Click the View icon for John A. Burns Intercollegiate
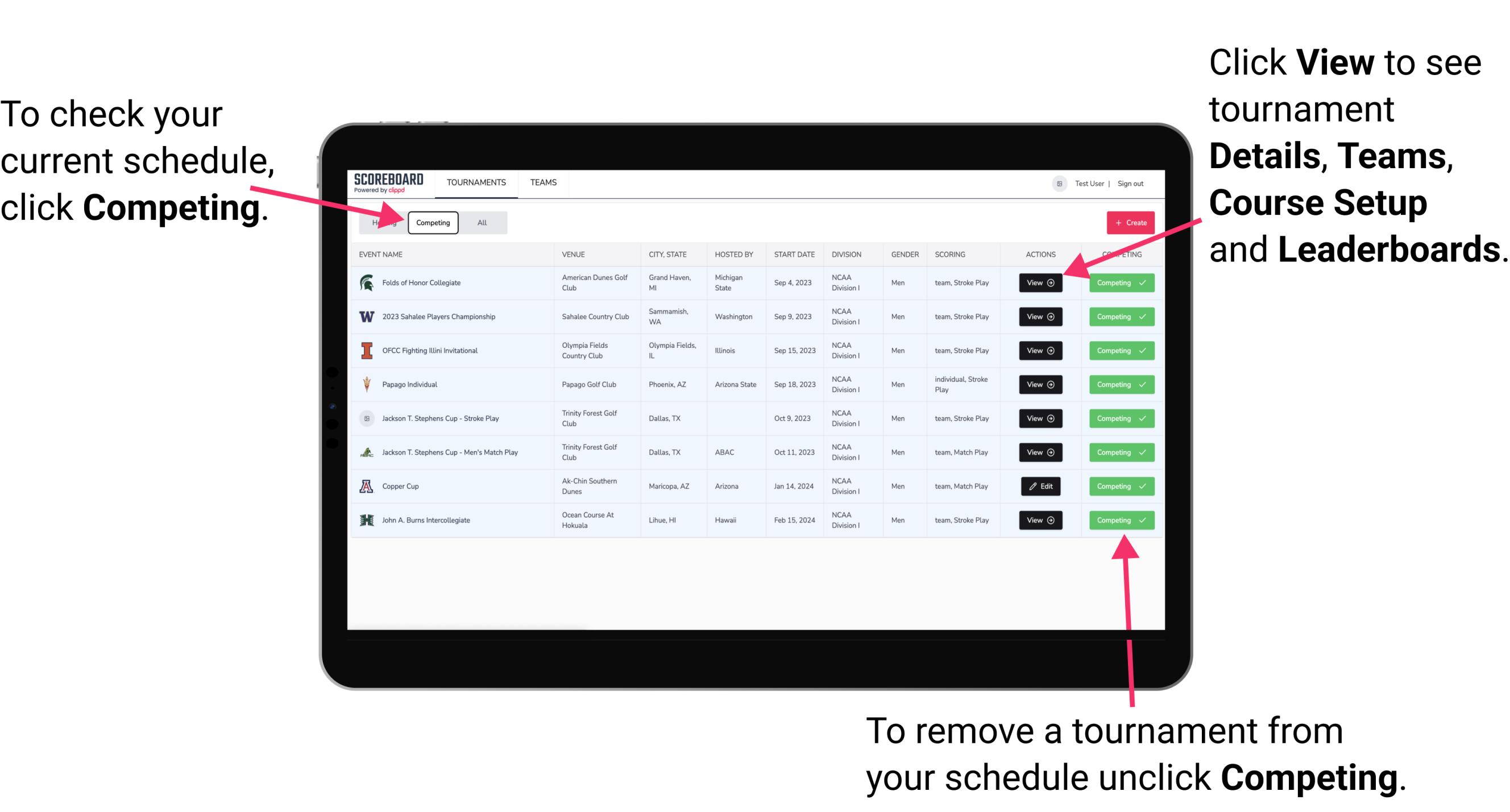This screenshot has height=812, width=1510. point(1040,520)
